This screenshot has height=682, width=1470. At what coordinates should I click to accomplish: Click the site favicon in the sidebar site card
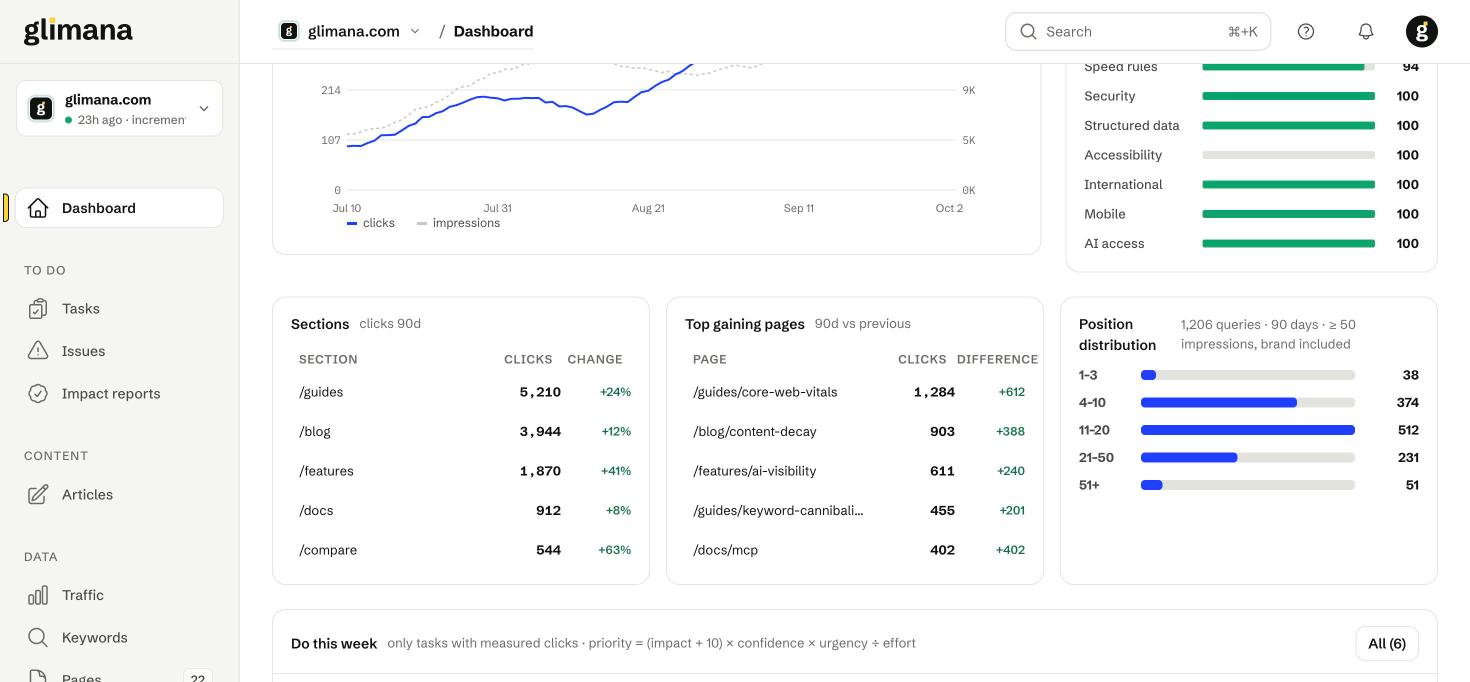41,108
